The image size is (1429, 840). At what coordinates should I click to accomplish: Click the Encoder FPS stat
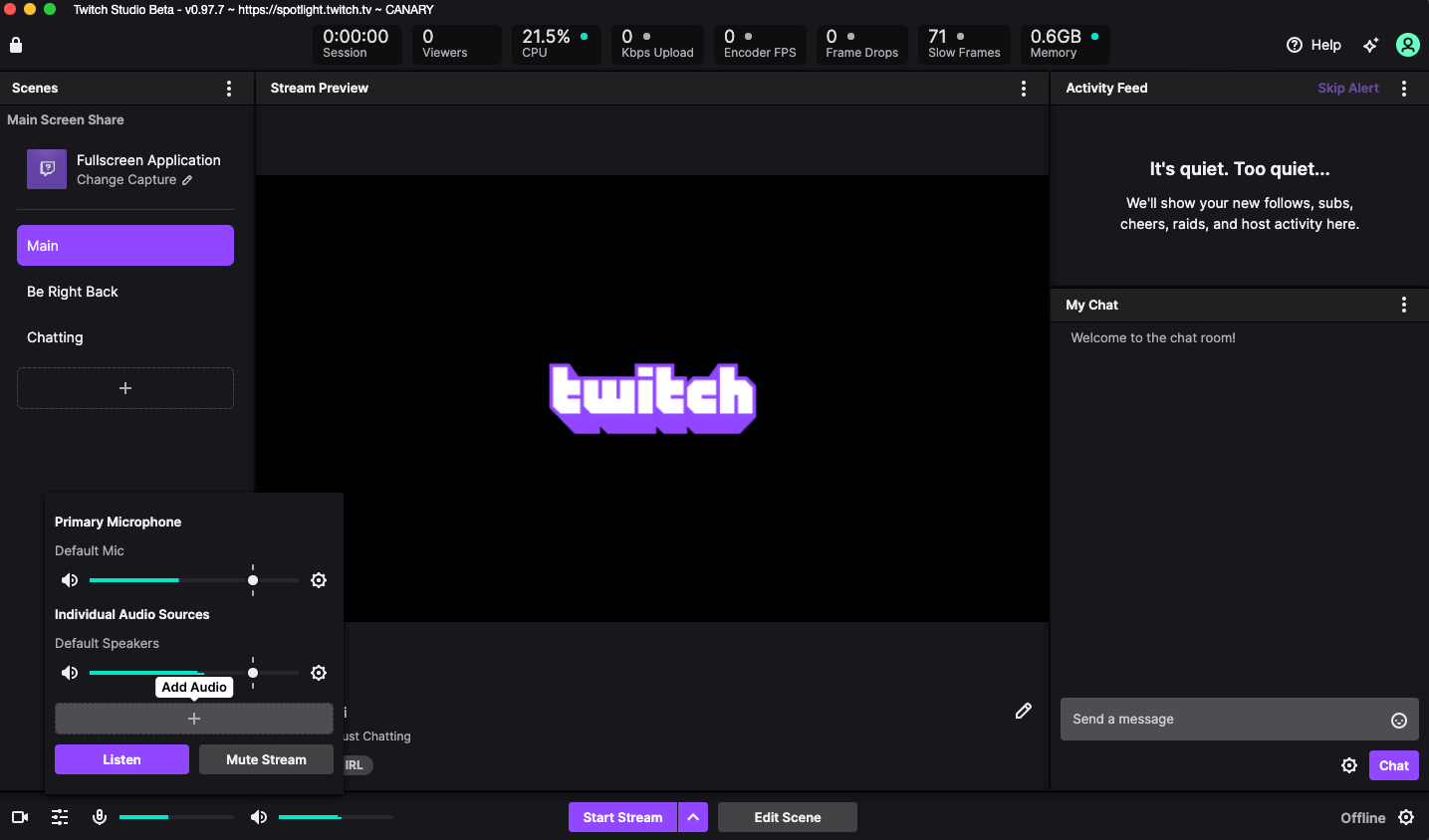760,45
